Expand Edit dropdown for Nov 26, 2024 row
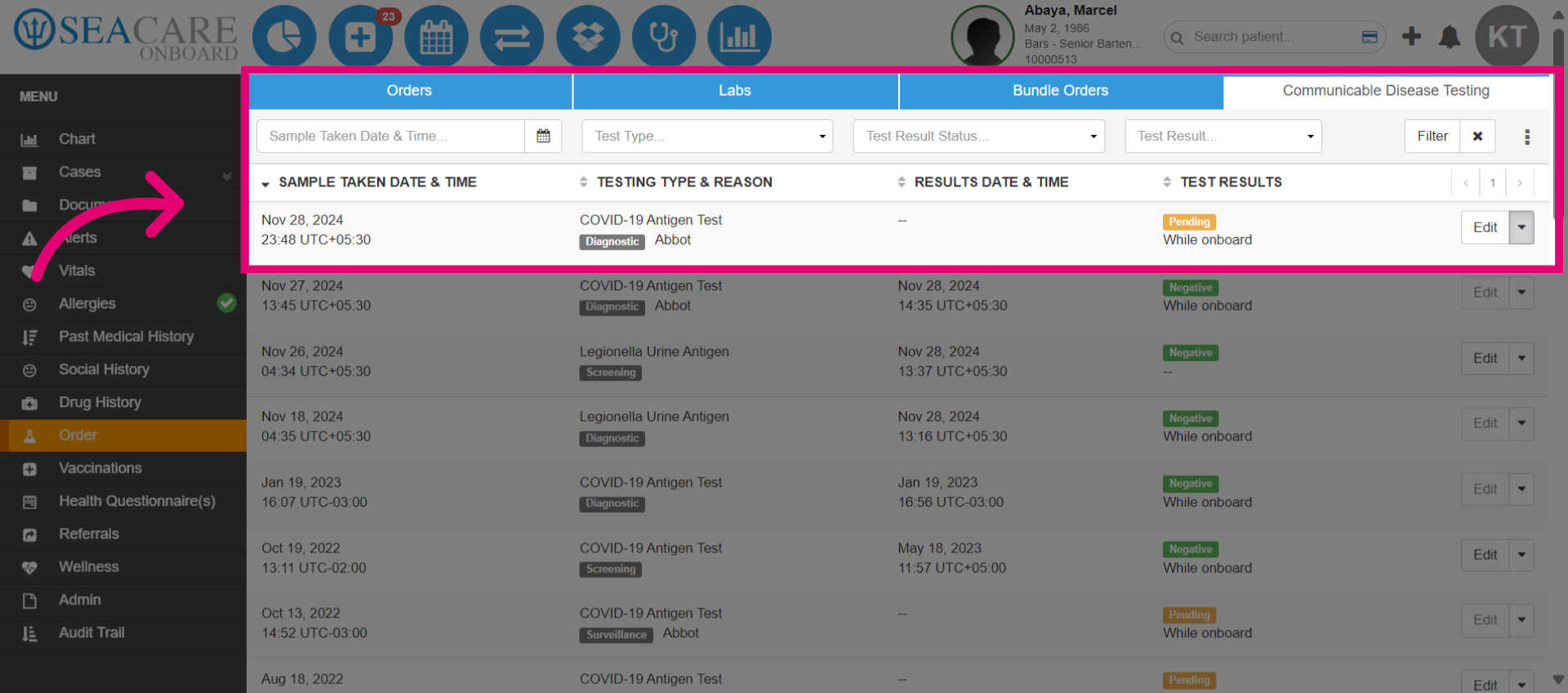The image size is (1568, 693). pos(1521,358)
